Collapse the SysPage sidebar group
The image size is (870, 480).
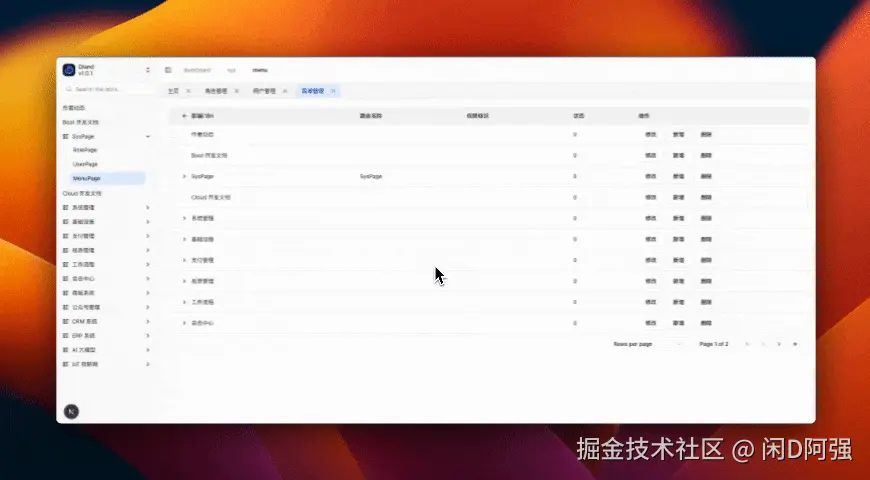[x=148, y=137]
